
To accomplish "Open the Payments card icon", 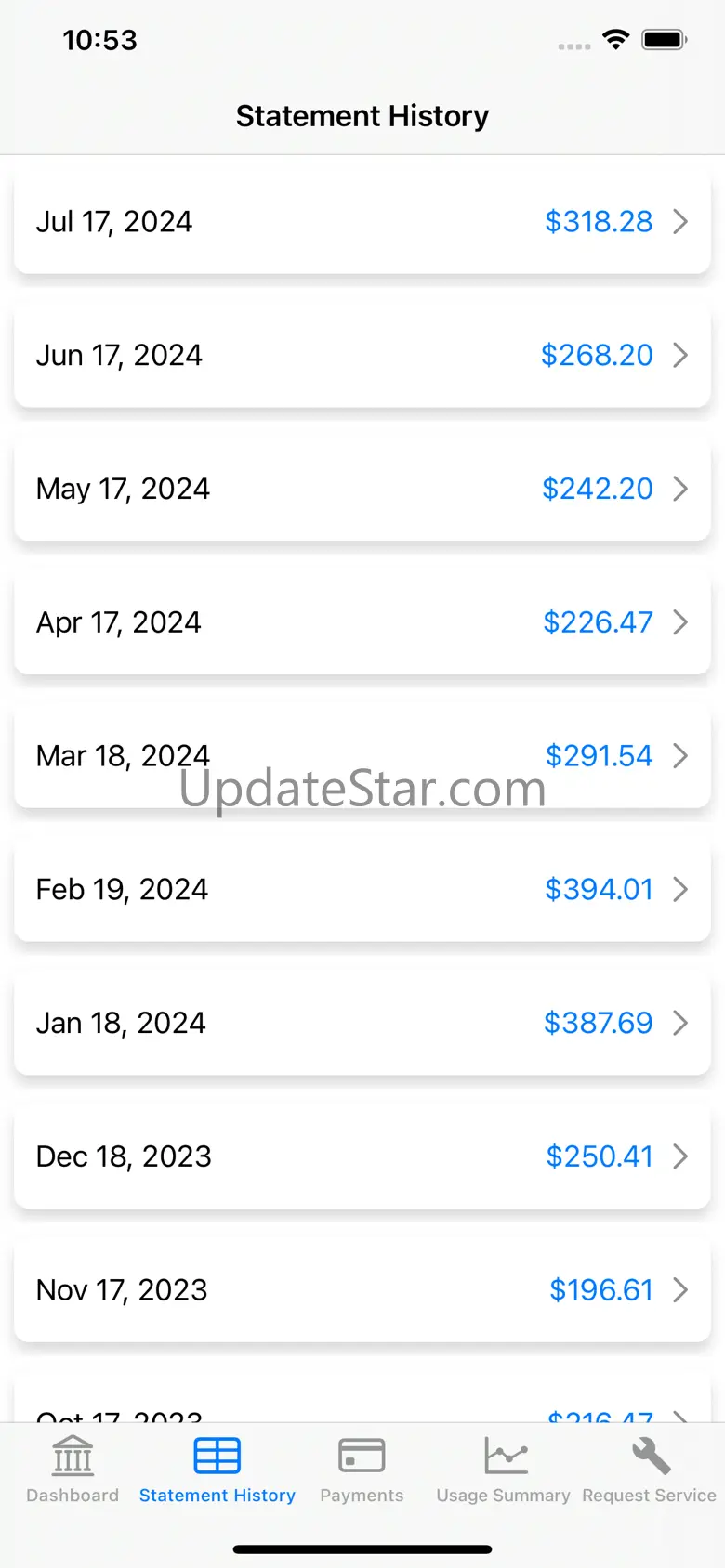I will pos(362,1456).
